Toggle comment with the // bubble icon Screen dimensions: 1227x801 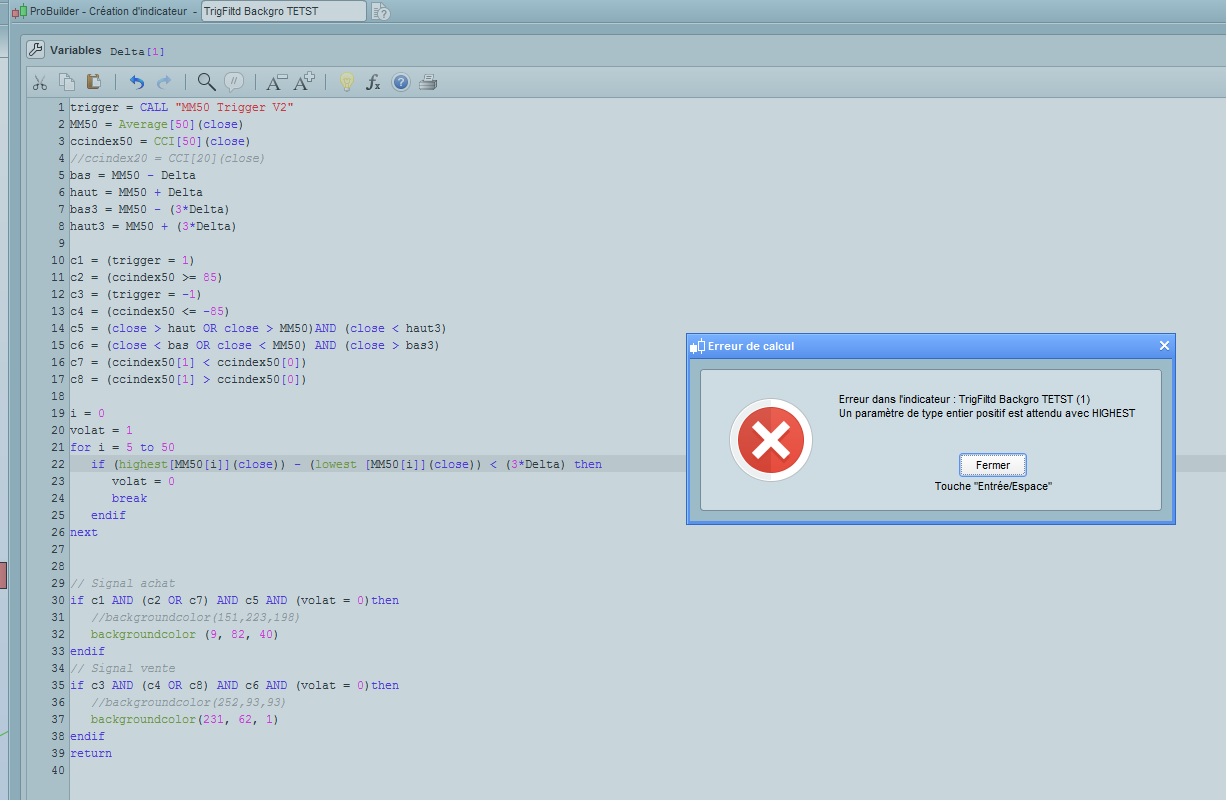233,82
